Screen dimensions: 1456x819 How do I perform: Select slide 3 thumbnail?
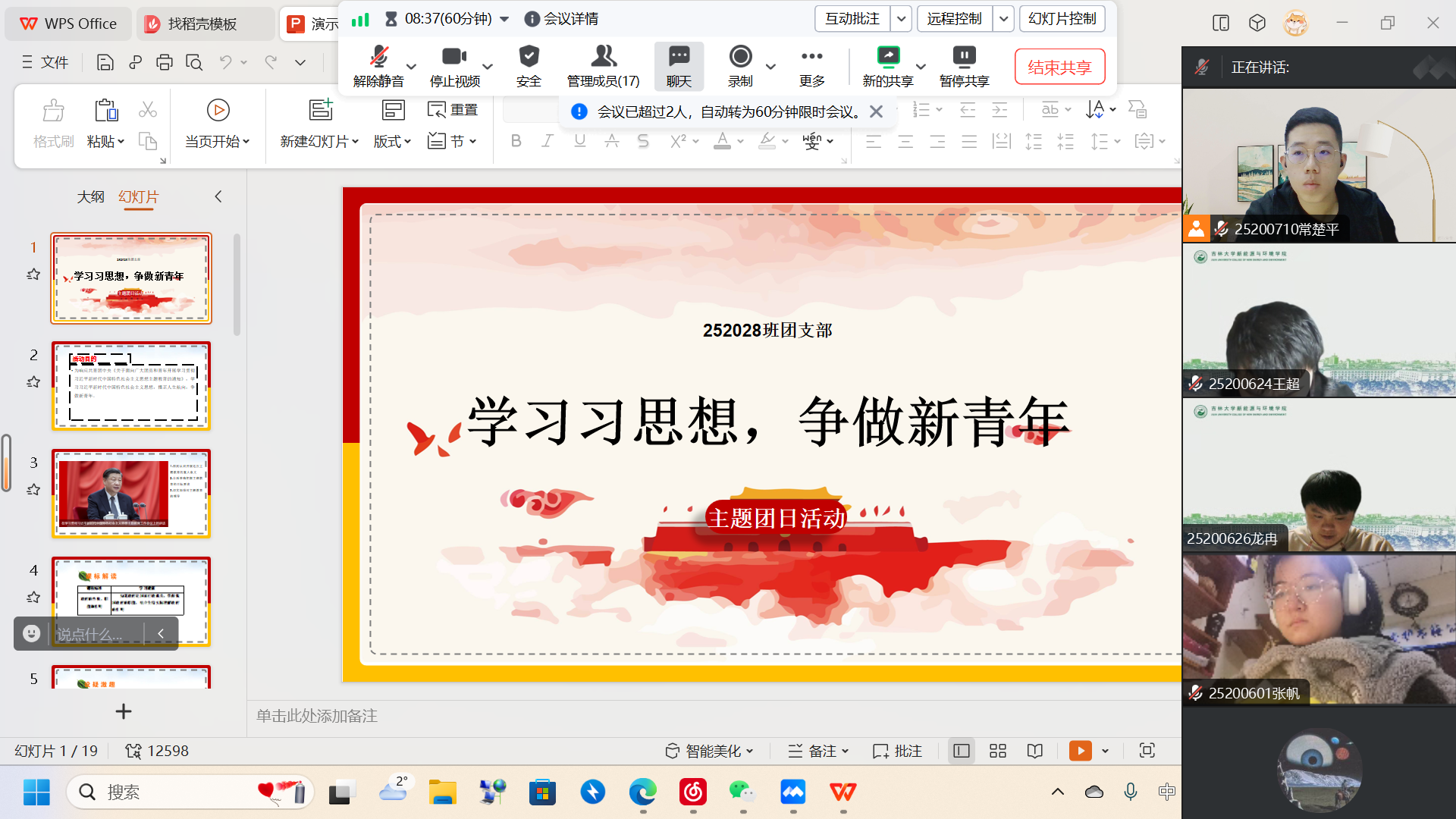131,494
